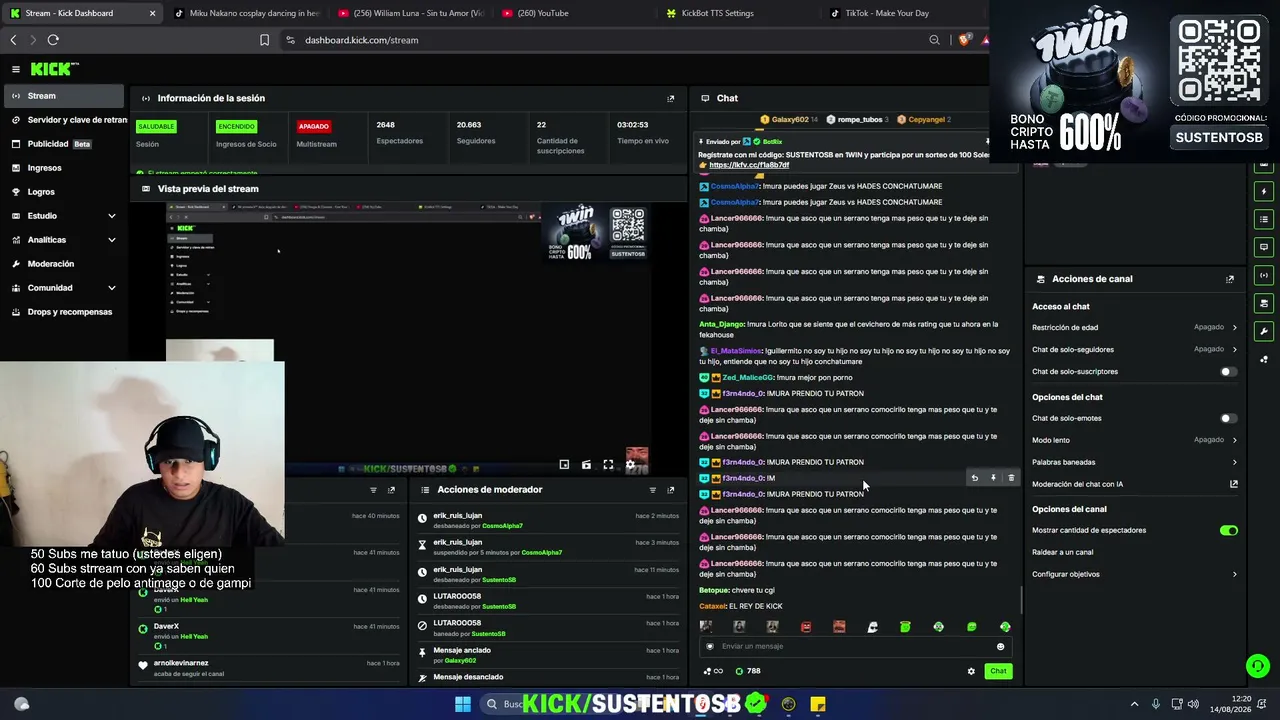Click the Enviar un mensaje input field
1280x720 pixels.
(855, 646)
